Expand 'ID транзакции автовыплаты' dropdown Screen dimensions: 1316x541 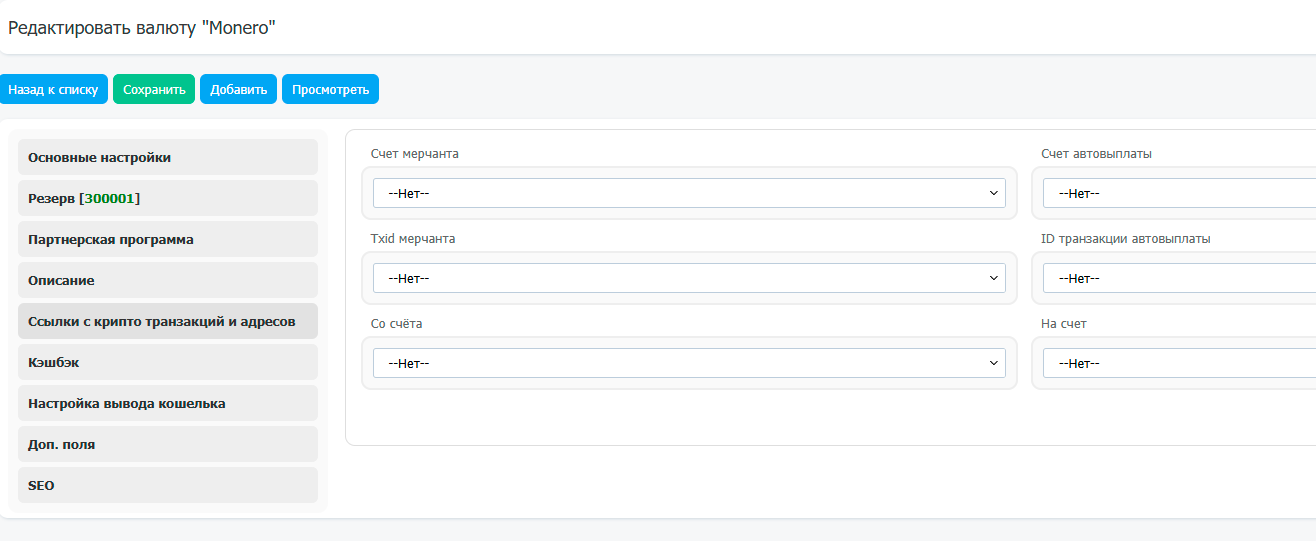click(x=1179, y=278)
